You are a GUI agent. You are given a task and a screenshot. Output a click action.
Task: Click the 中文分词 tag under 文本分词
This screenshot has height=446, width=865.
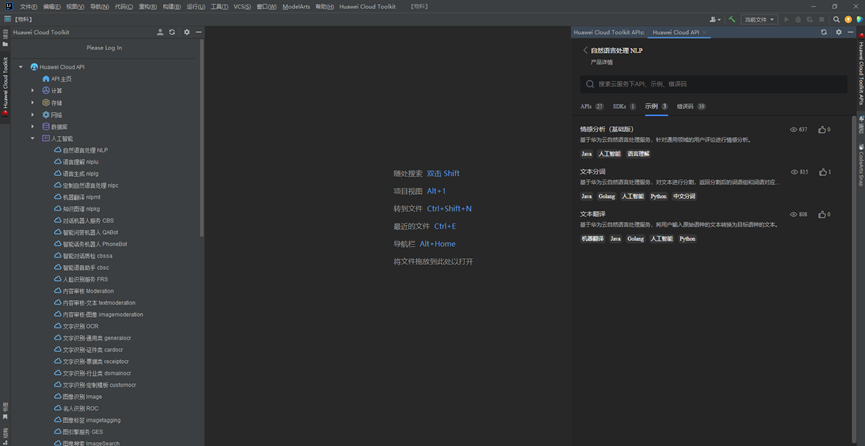coord(684,197)
